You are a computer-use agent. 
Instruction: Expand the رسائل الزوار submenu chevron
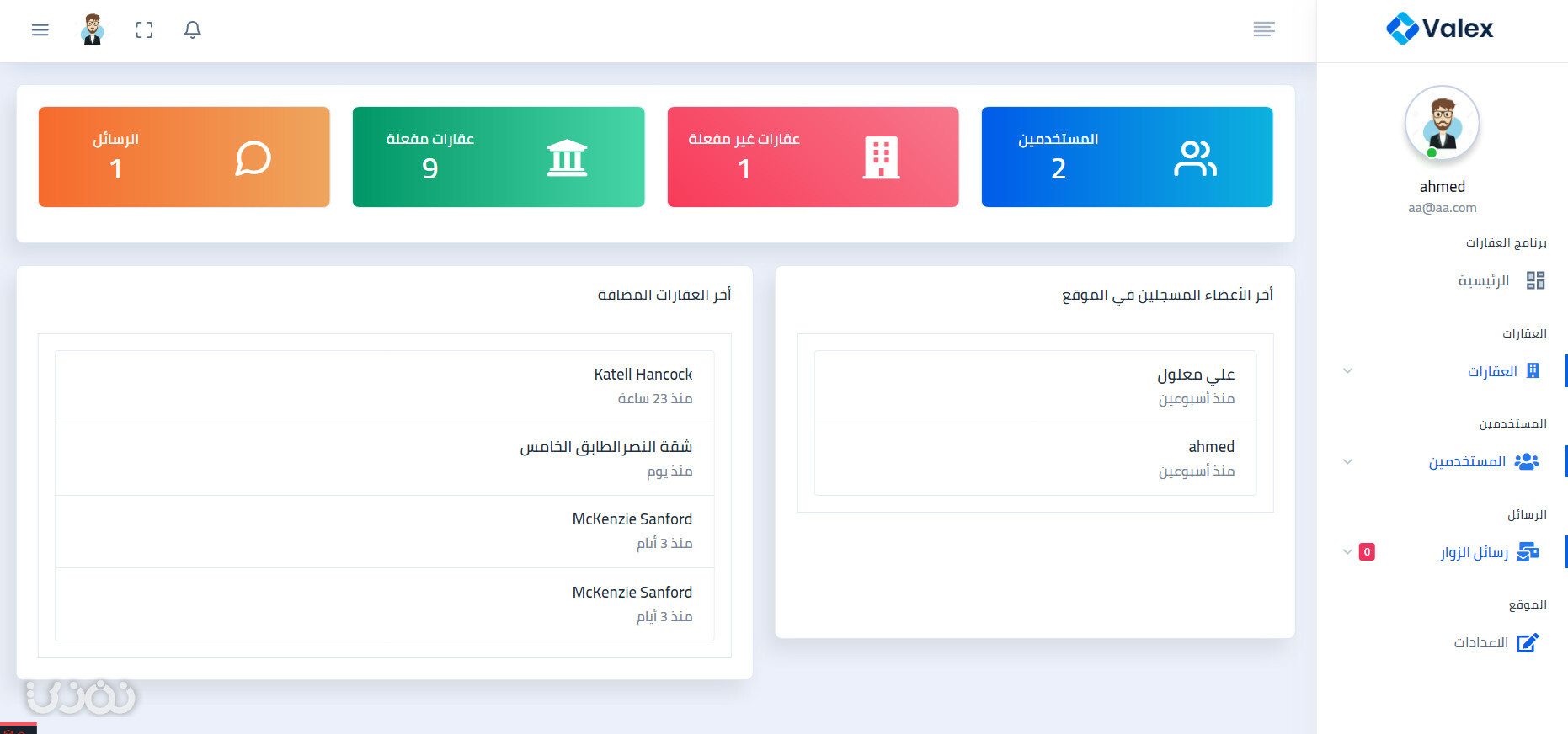click(x=1347, y=552)
